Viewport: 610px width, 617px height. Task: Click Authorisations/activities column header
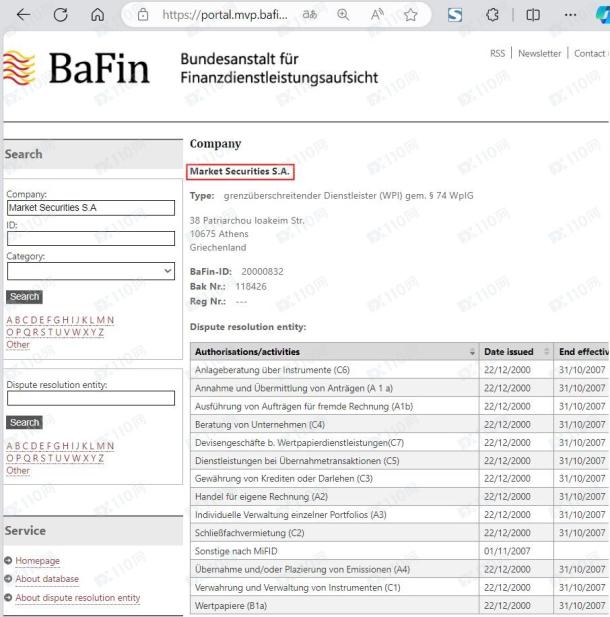click(x=335, y=352)
